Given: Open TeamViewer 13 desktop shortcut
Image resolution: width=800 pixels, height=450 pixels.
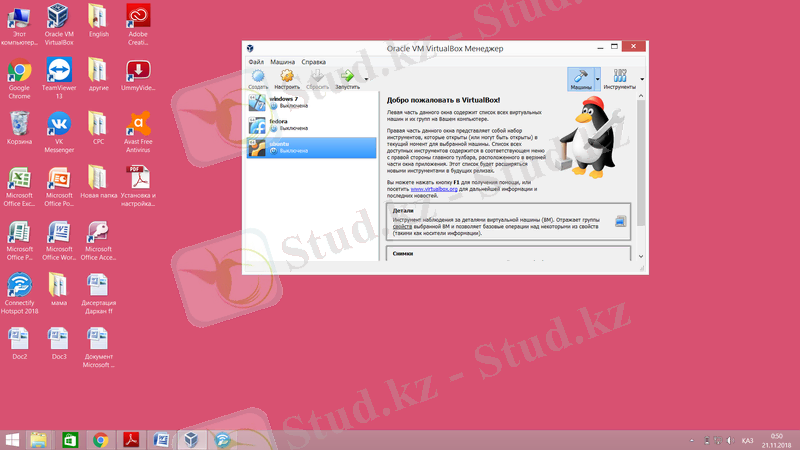Looking at the screenshot, I should pyautogui.click(x=59, y=78).
